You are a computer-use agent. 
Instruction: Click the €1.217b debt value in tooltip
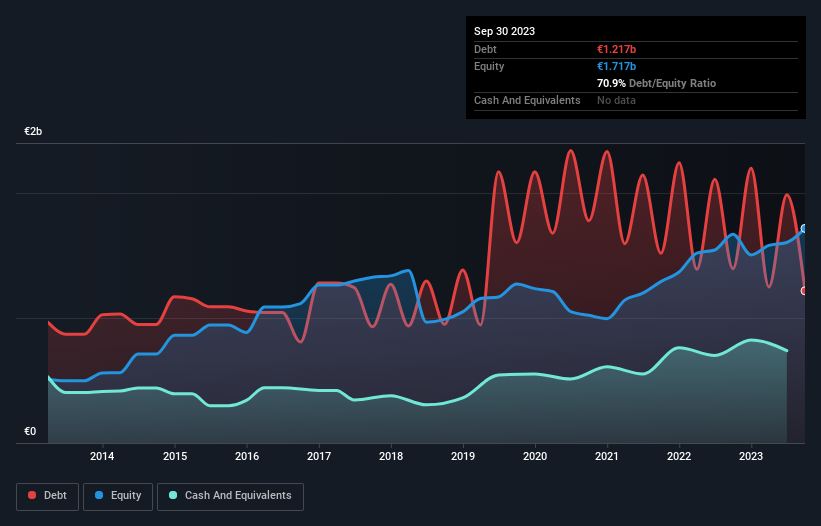[616, 49]
